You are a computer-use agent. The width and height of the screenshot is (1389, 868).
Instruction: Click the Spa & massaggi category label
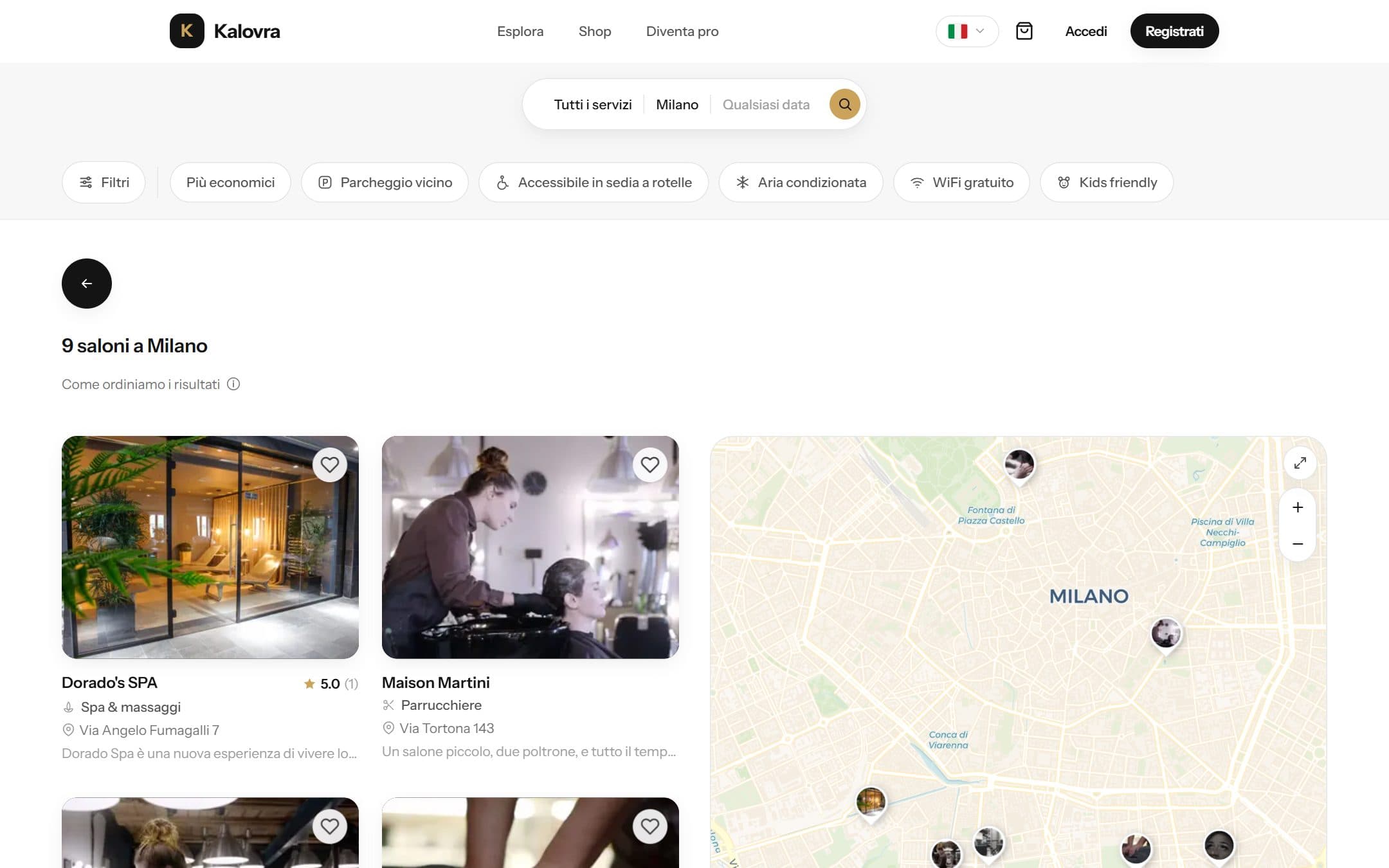(131, 707)
